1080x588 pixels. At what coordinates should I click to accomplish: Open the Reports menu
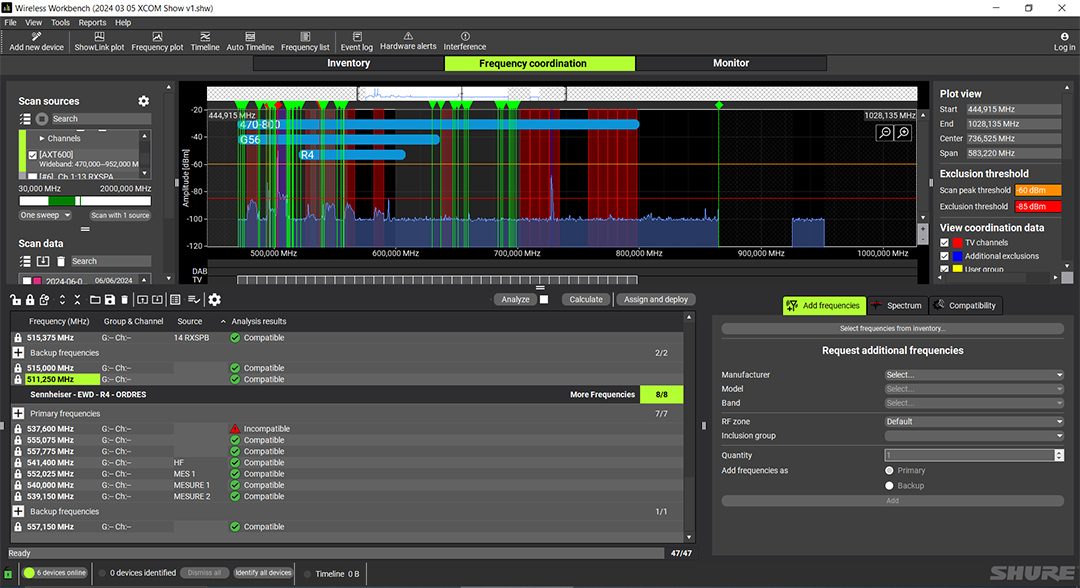tap(92, 22)
